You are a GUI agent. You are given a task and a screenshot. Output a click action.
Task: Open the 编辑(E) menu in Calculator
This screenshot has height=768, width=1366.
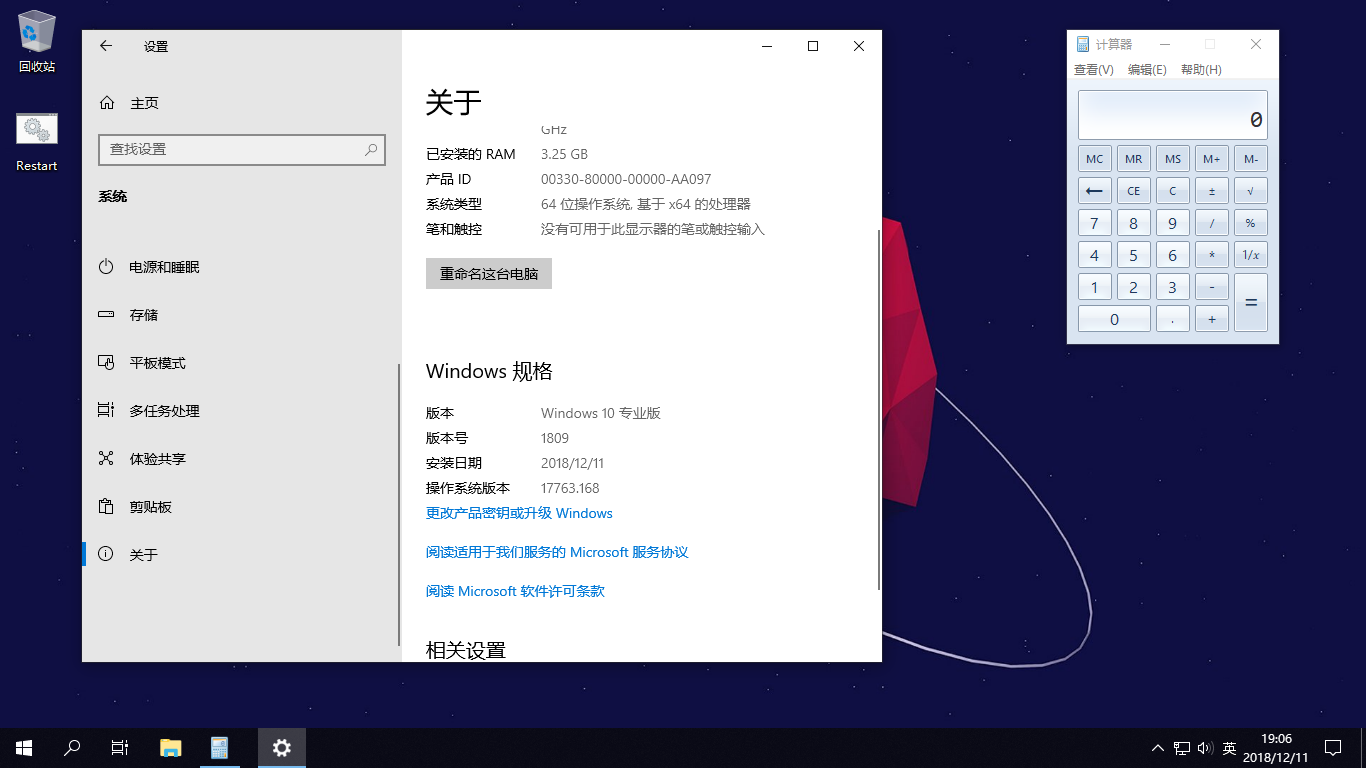click(1147, 70)
